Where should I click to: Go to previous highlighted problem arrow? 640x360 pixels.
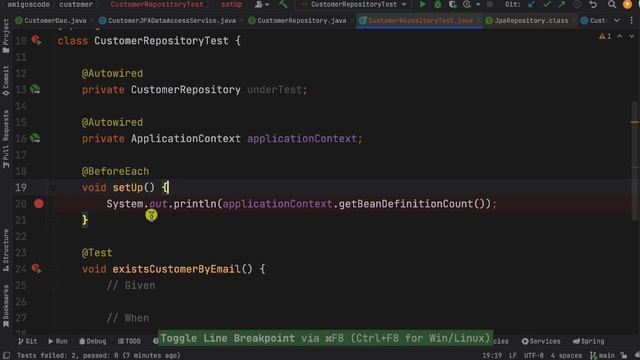pos(620,36)
